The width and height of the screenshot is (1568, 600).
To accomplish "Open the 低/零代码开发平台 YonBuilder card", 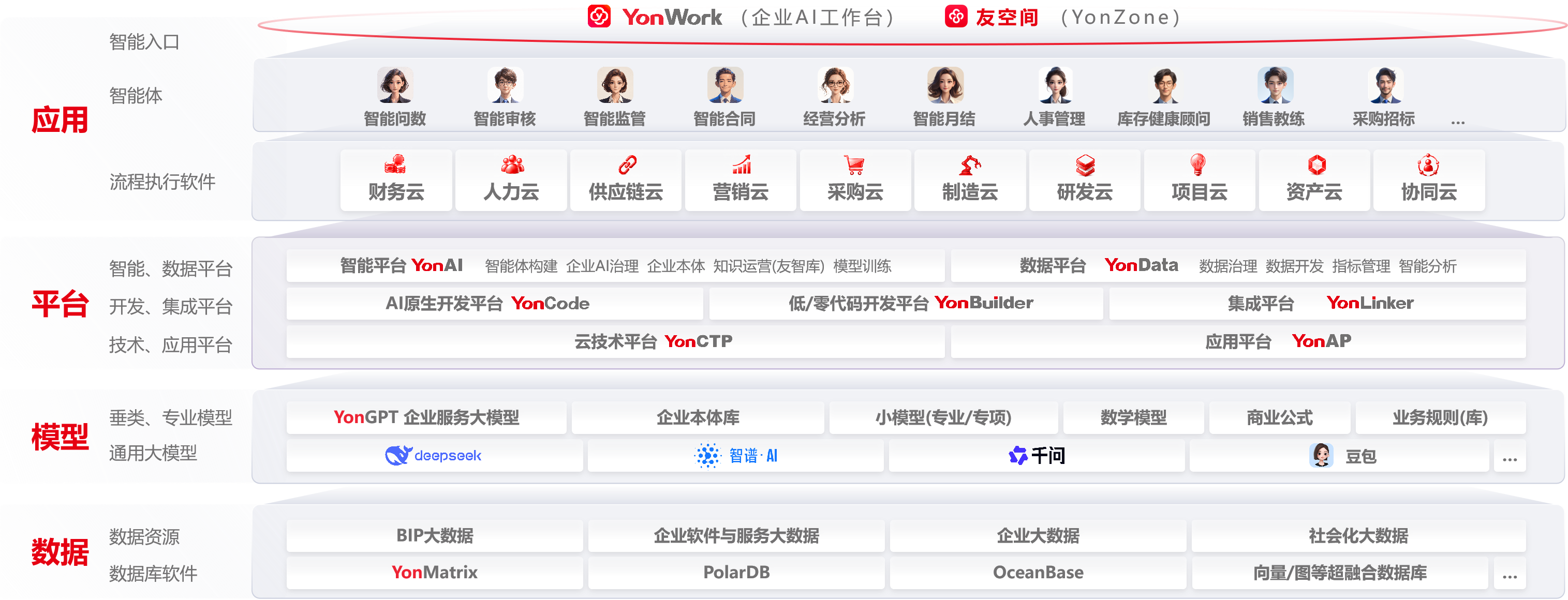I will (906, 303).
